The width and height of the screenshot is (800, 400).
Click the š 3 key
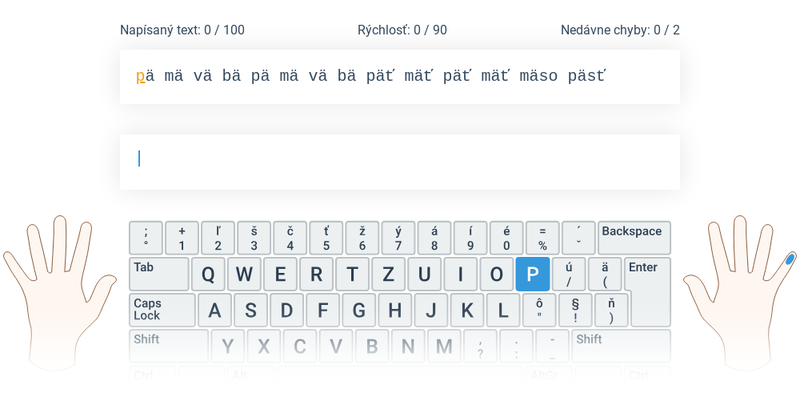[x=254, y=238]
